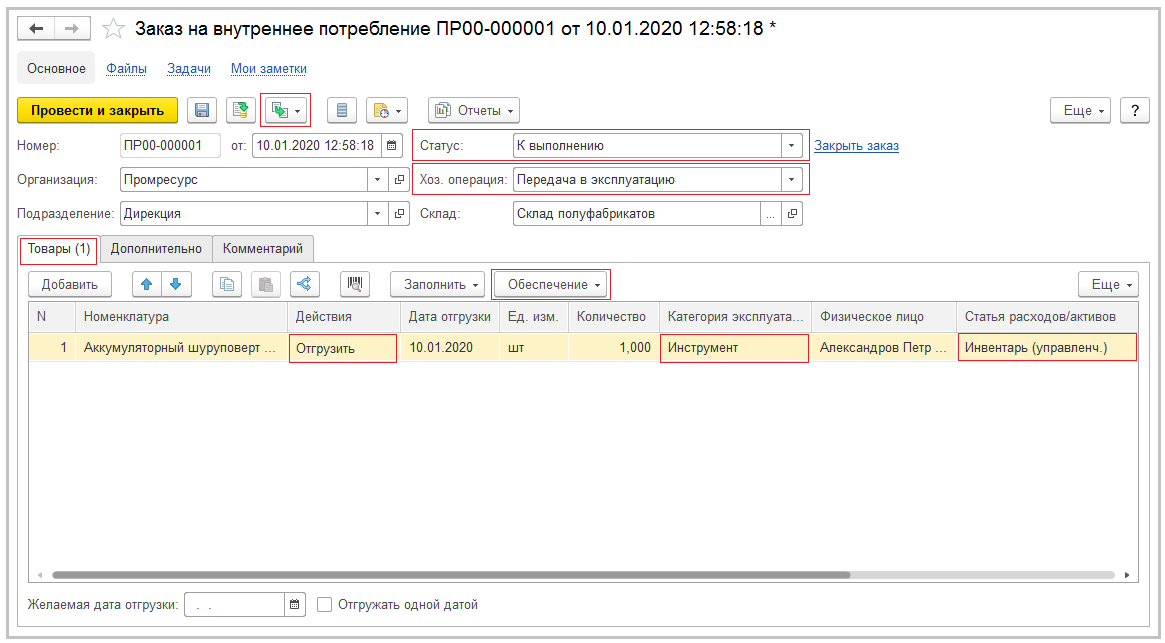Open the Обеспечение dropdown menu
The width and height of the screenshot is (1165, 643).
[551, 285]
